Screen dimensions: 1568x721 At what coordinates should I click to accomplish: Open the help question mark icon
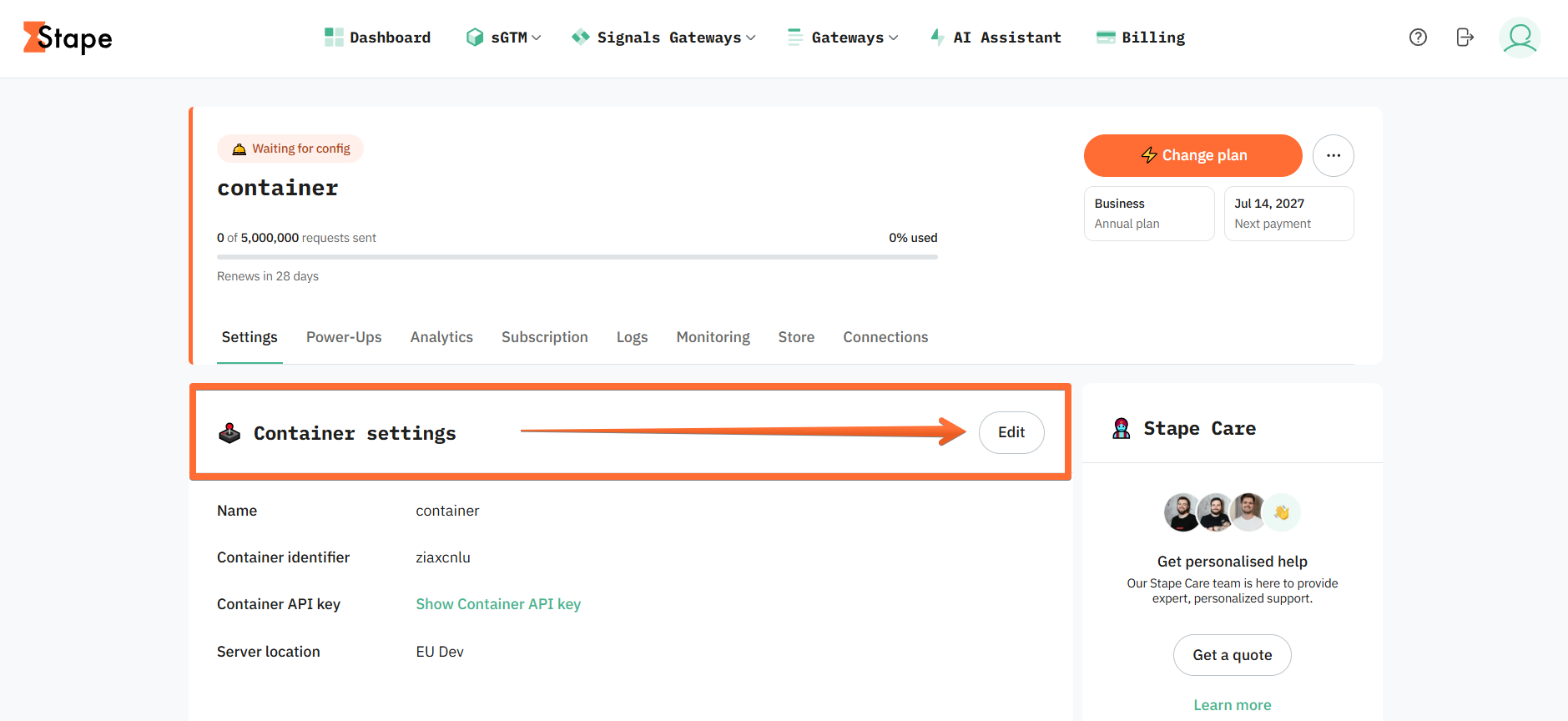pos(1418,38)
